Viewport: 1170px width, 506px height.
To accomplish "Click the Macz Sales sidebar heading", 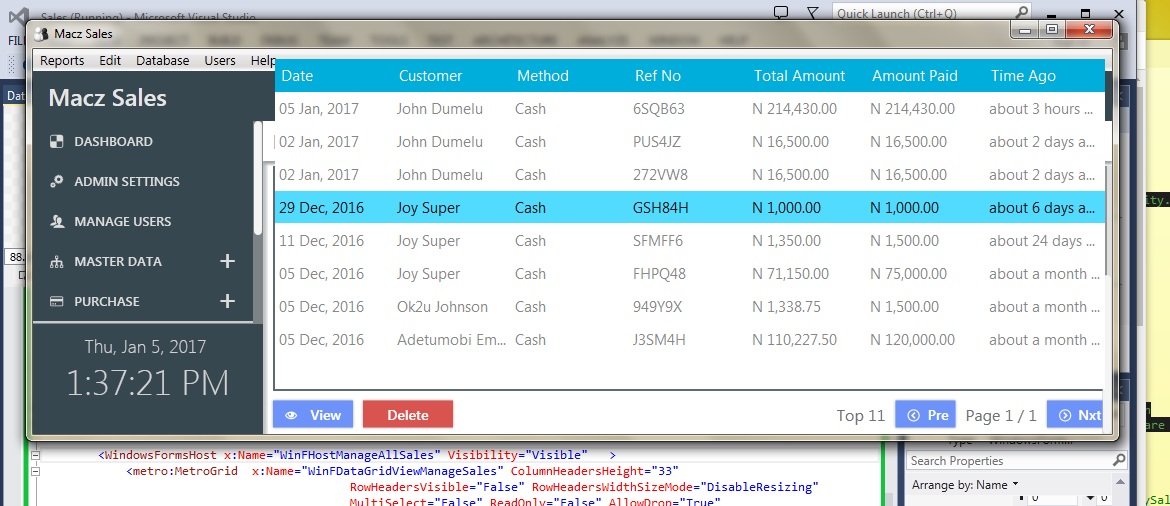I will (107, 98).
